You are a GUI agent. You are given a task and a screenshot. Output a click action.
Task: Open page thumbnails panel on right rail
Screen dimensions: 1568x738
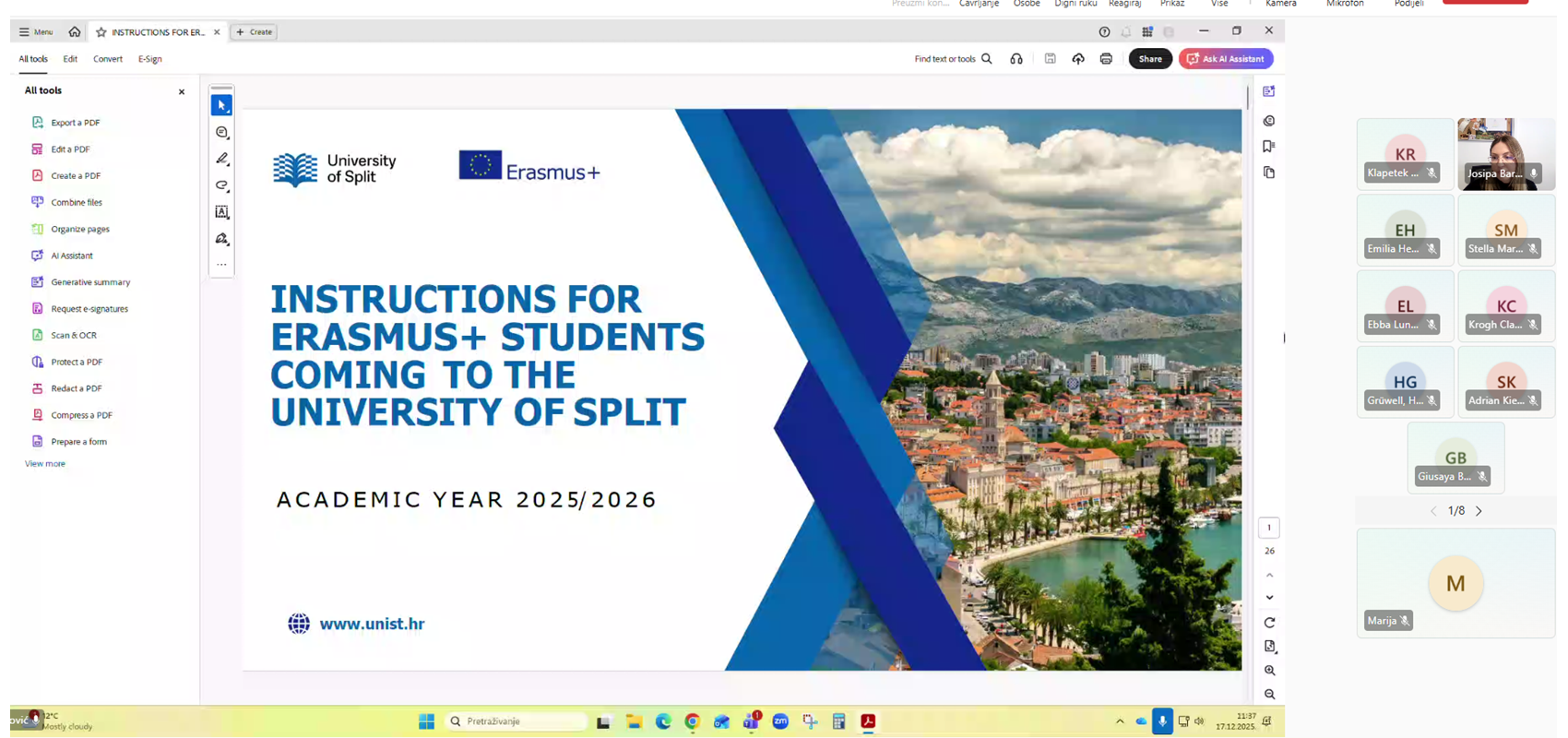tap(1269, 173)
